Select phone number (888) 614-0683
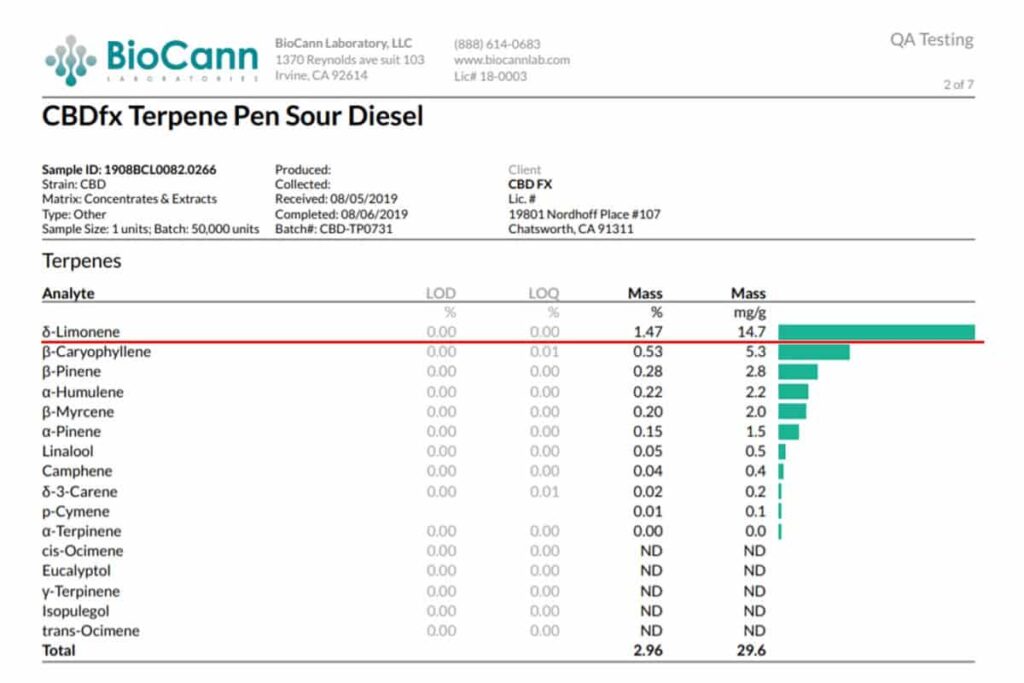1024x683 pixels. pyautogui.click(x=498, y=44)
